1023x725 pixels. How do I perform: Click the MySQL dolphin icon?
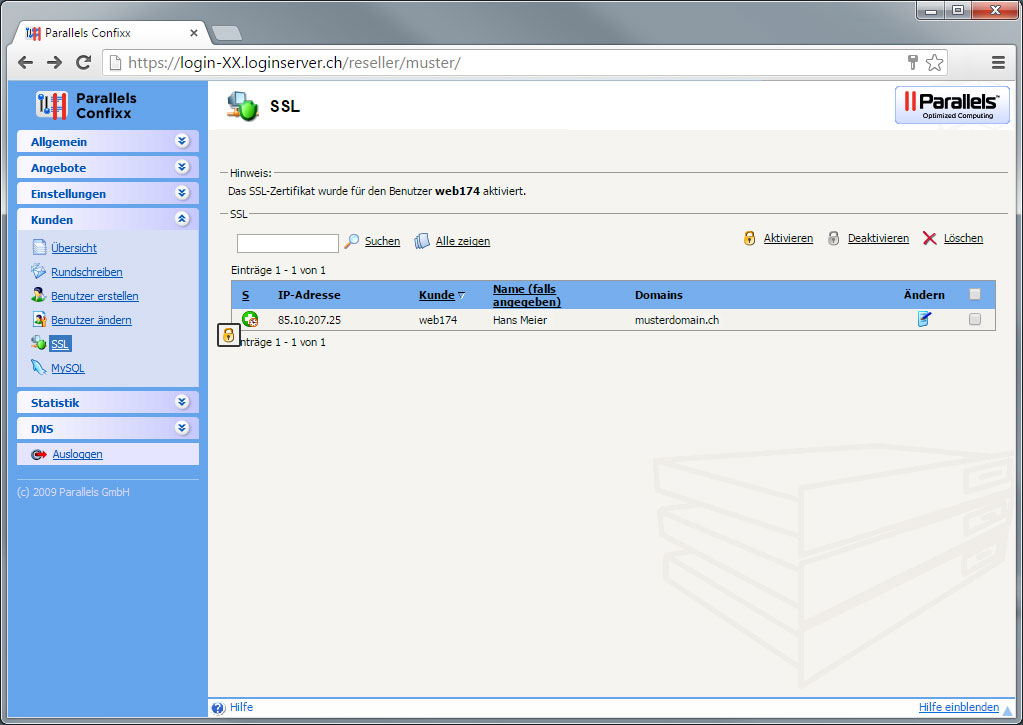pyautogui.click(x=38, y=367)
